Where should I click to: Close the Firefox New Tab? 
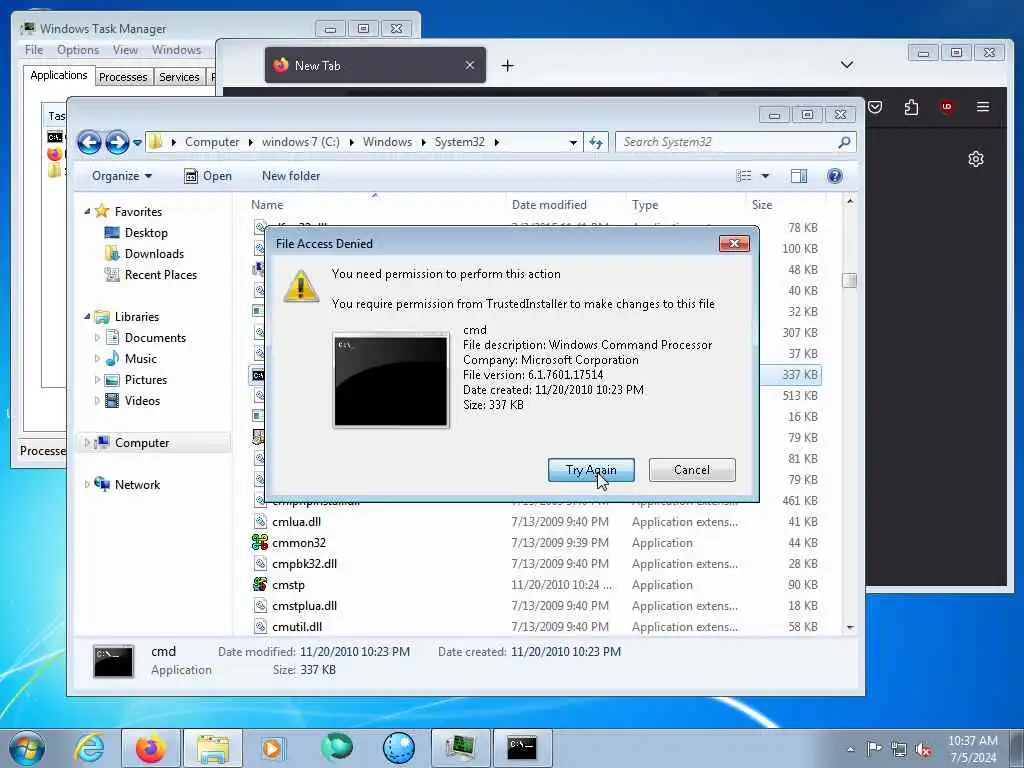click(x=470, y=65)
